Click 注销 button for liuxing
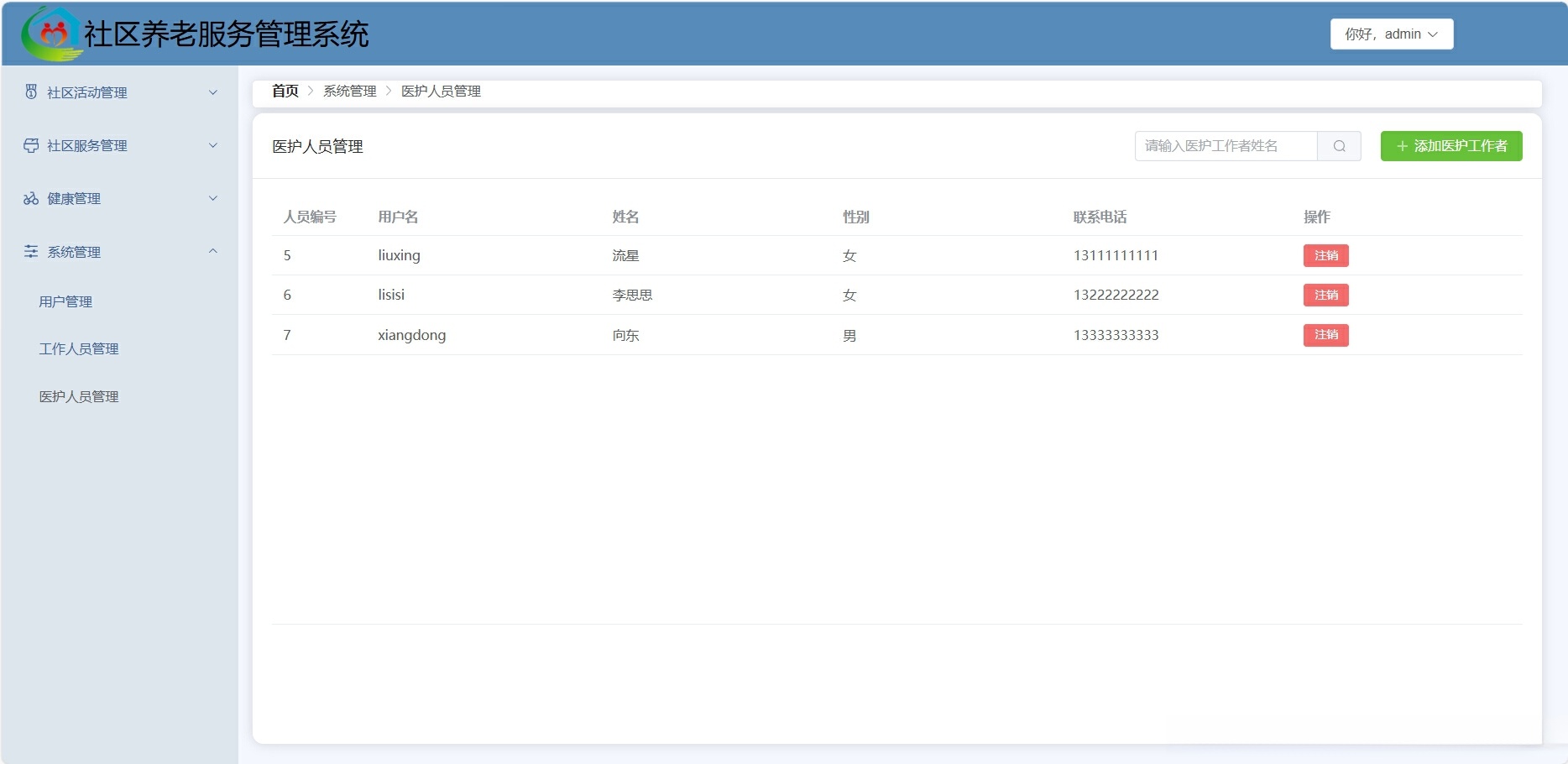 coord(1325,255)
